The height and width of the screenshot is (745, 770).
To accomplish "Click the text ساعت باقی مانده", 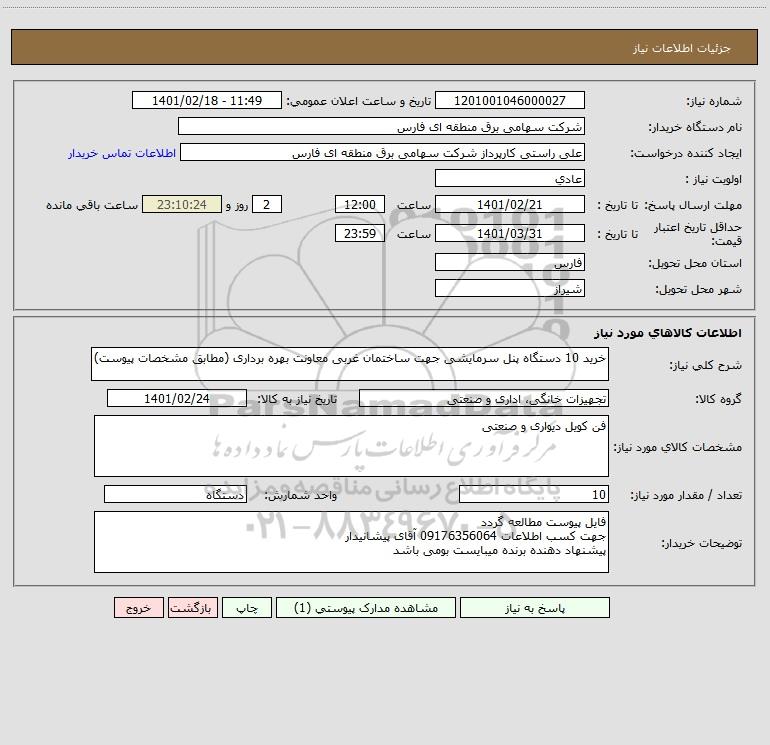I will (x=92, y=205).
